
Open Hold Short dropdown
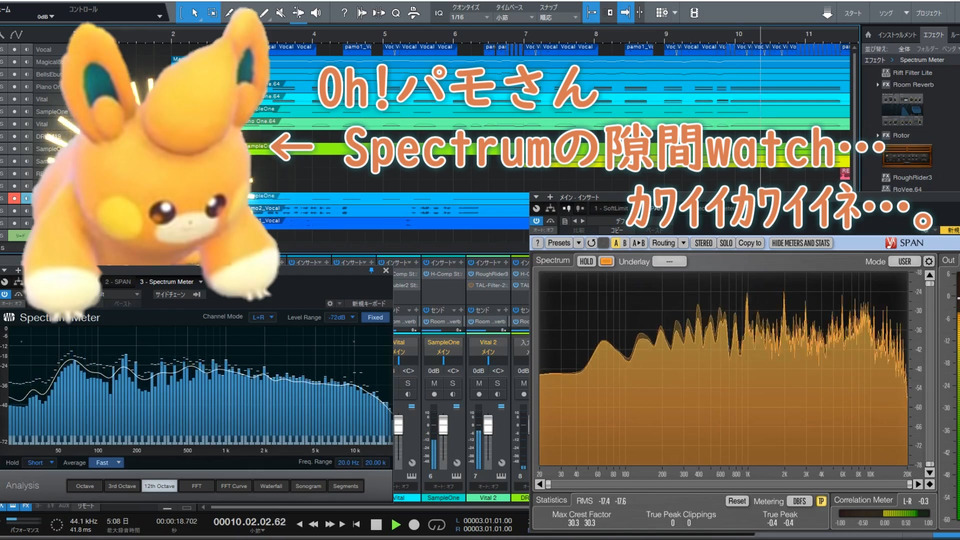tap(40, 463)
